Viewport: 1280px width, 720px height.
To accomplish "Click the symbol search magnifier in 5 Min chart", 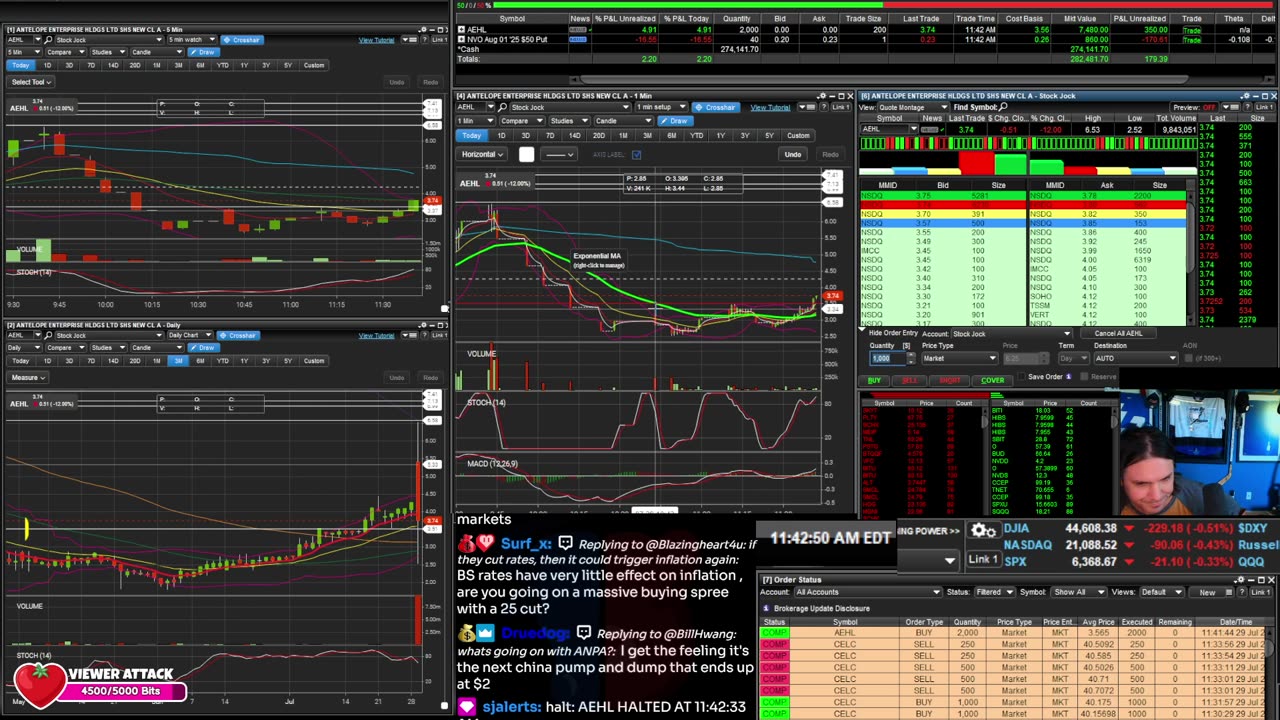I will click(48, 40).
